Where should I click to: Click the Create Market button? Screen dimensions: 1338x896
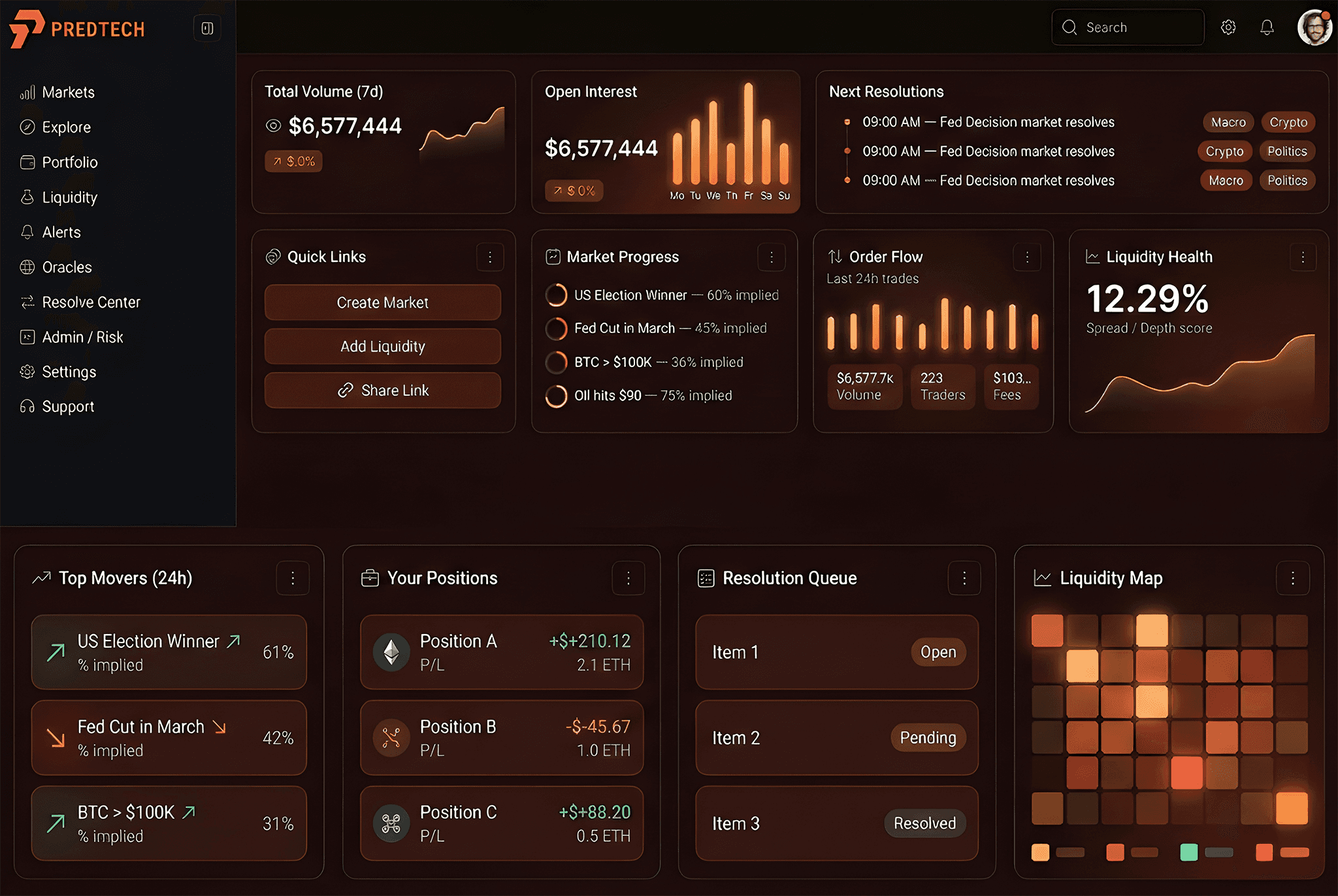[382, 302]
